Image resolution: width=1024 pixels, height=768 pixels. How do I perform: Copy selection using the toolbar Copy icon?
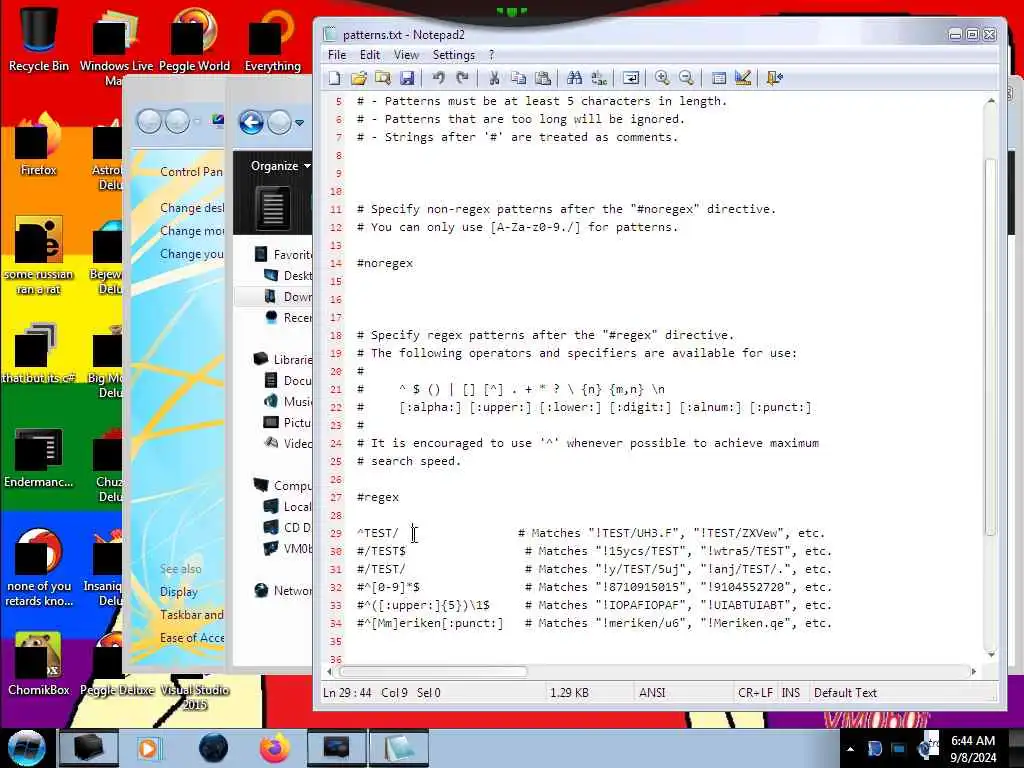click(519, 78)
